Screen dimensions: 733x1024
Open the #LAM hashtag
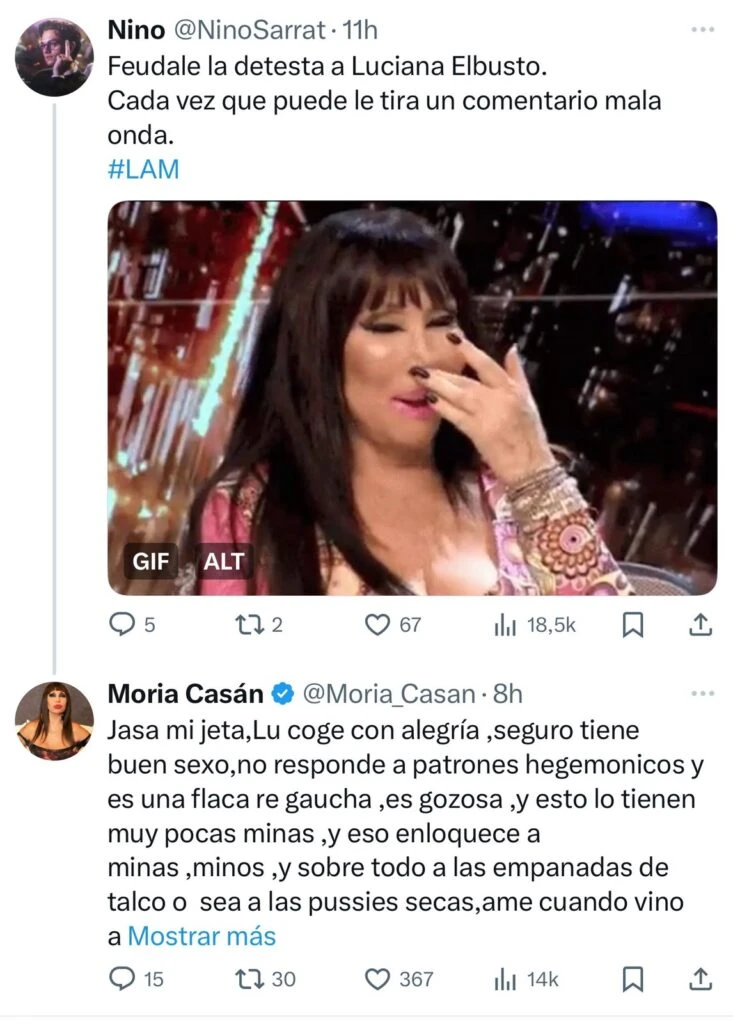tap(143, 169)
